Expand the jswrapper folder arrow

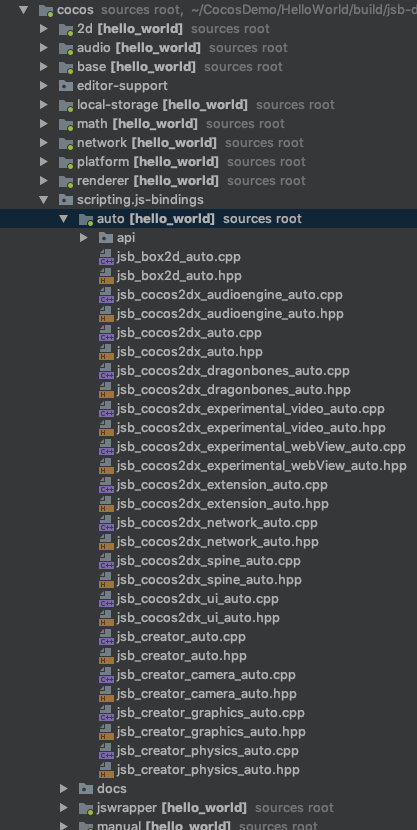(64, 808)
